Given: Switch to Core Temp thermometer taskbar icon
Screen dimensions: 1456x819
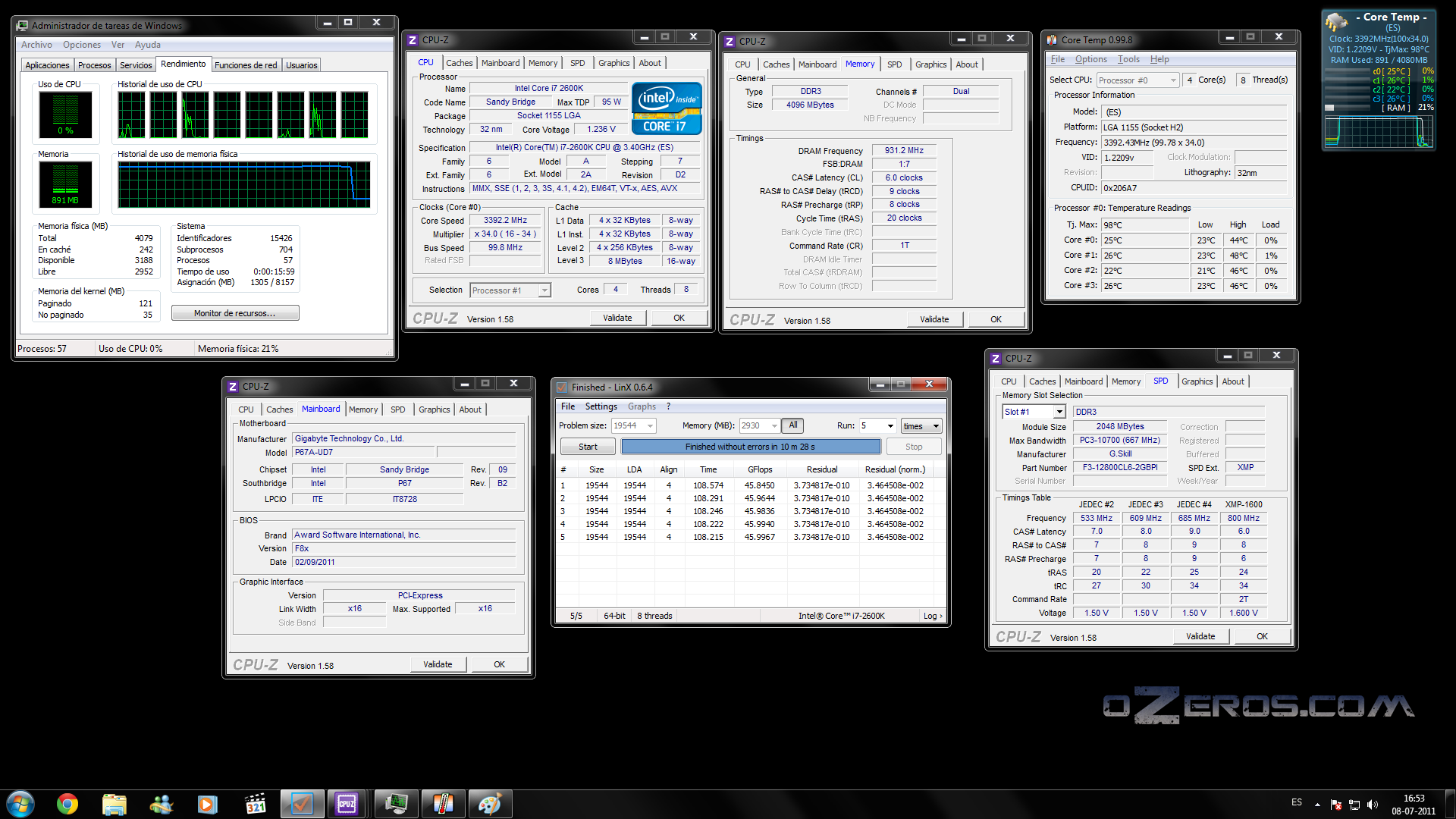Looking at the screenshot, I should coord(443,804).
